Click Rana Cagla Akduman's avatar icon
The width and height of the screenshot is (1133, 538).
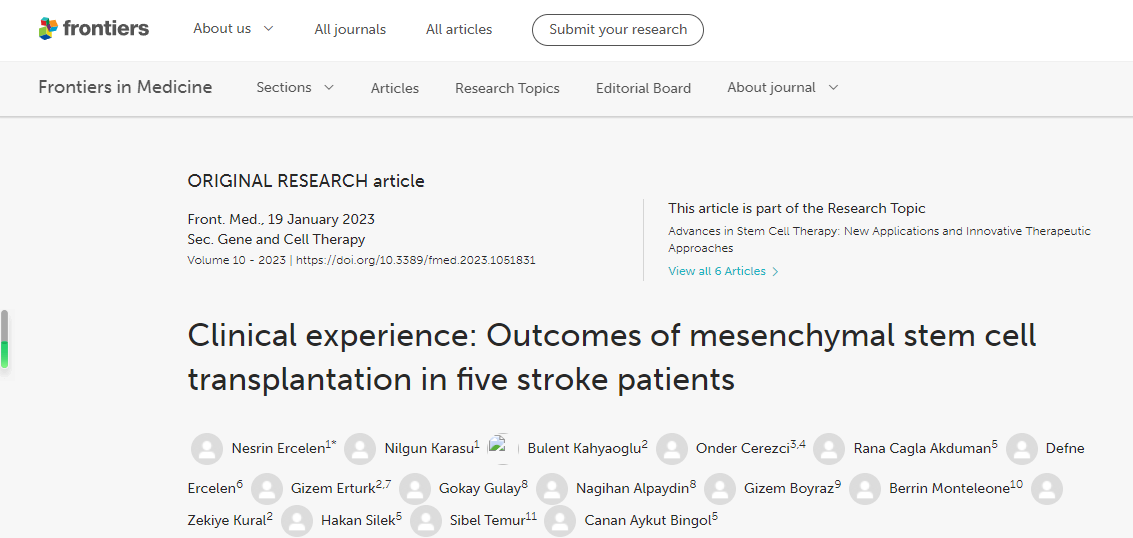tap(829, 449)
